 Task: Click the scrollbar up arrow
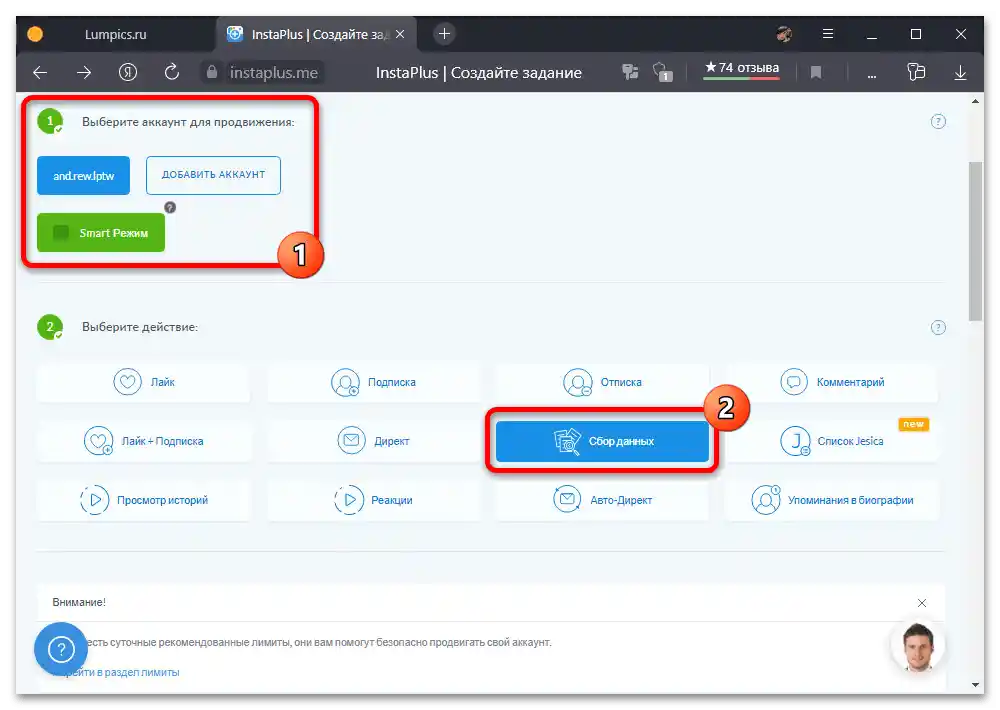975,101
